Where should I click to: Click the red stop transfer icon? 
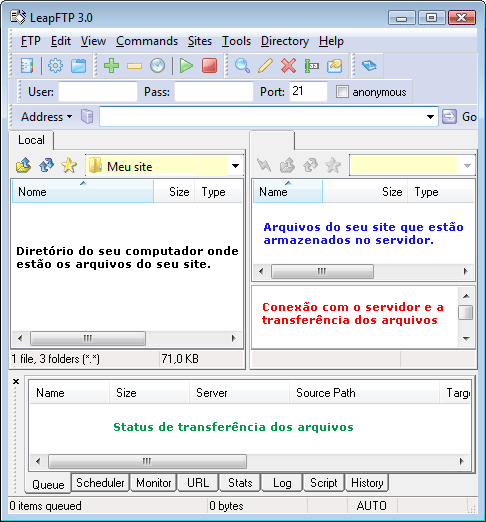(209, 65)
